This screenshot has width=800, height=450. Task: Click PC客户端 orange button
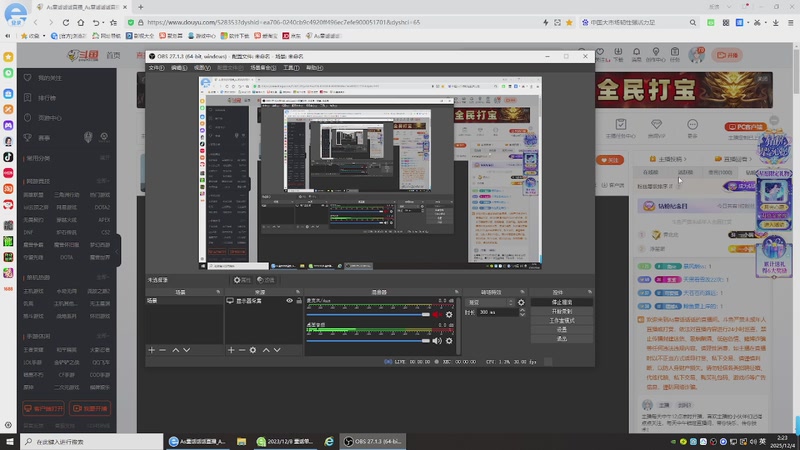pos(745,127)
